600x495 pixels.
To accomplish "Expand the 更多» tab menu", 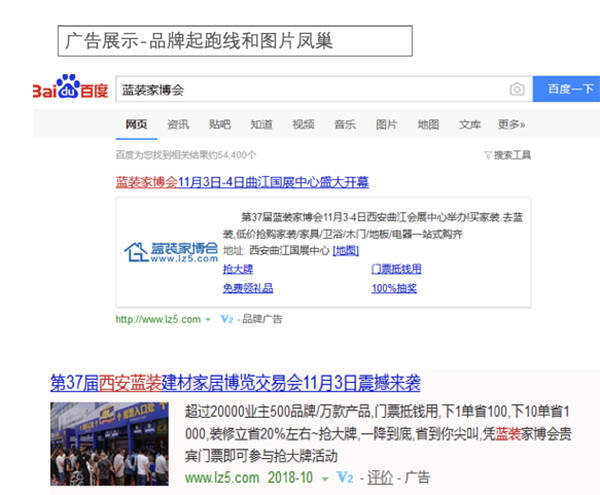I will click(512, 124).
